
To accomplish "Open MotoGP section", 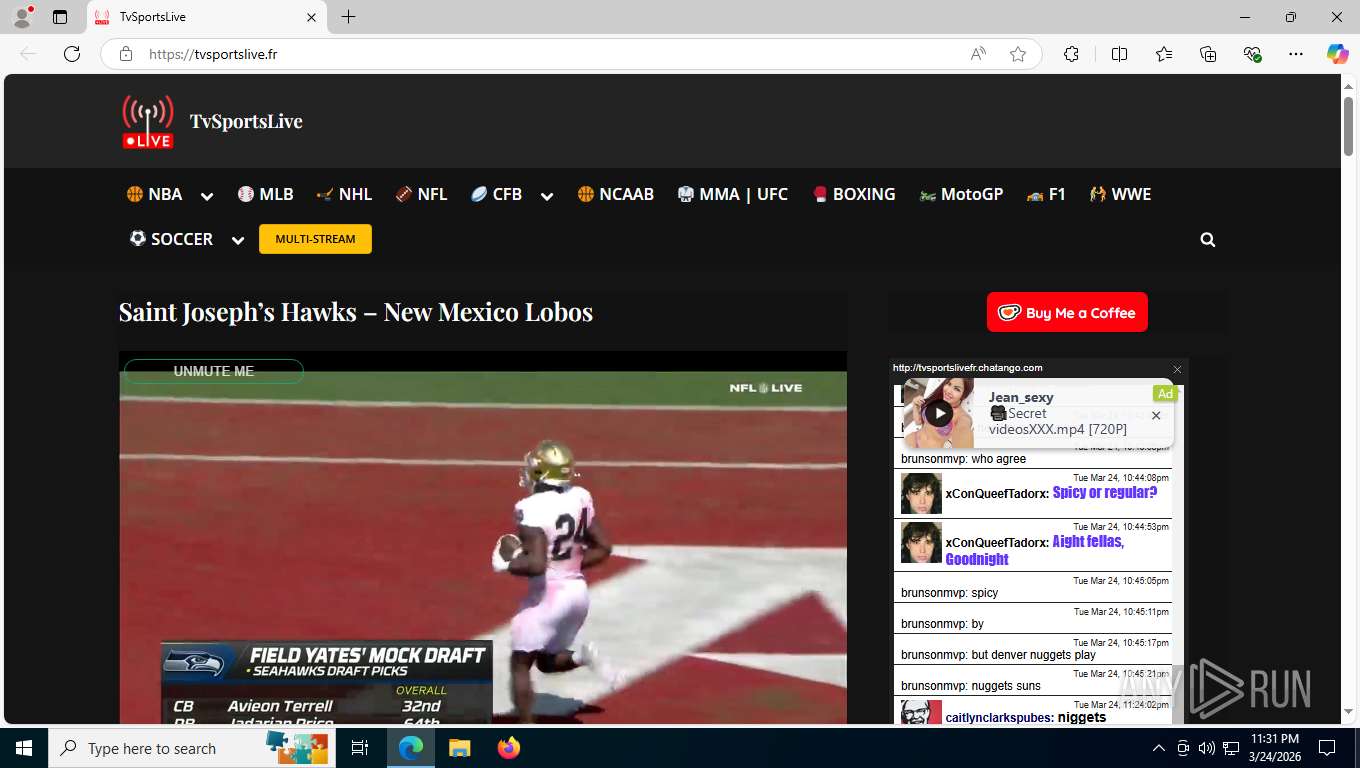I will (x=960, y=194).
